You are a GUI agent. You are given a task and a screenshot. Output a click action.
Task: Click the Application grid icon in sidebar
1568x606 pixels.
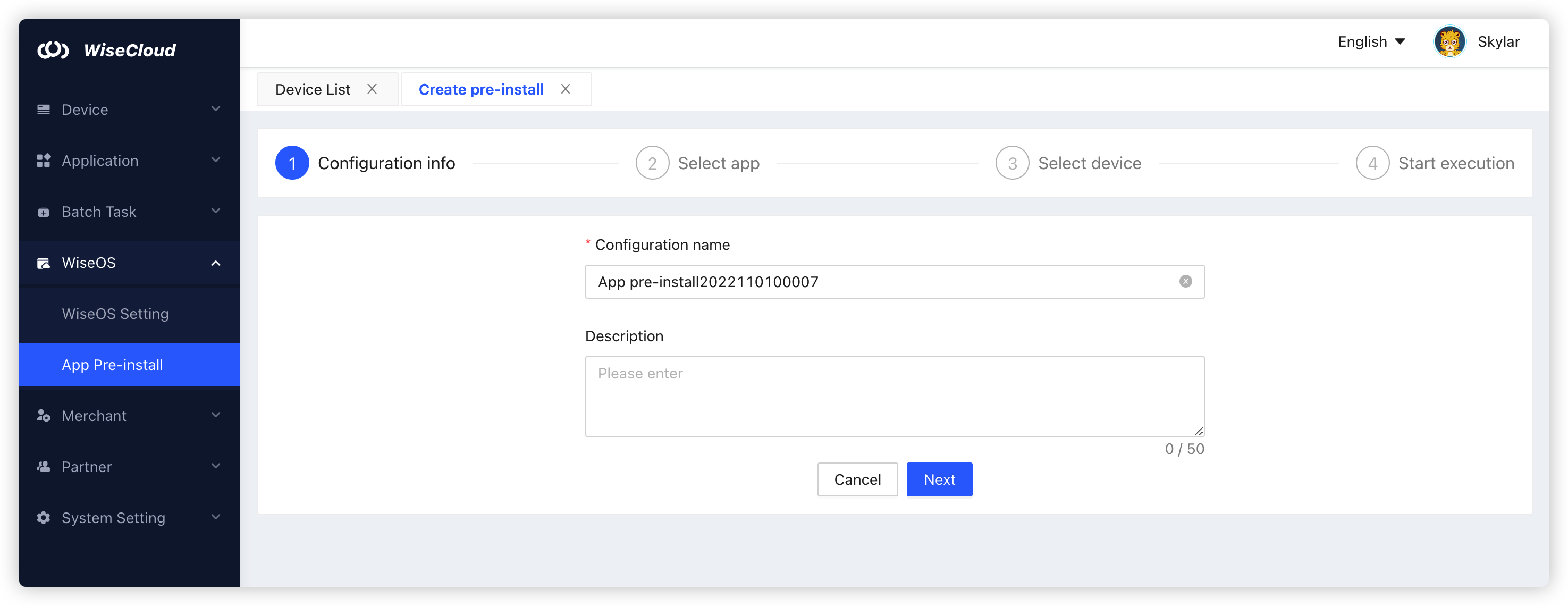(43, 160)
